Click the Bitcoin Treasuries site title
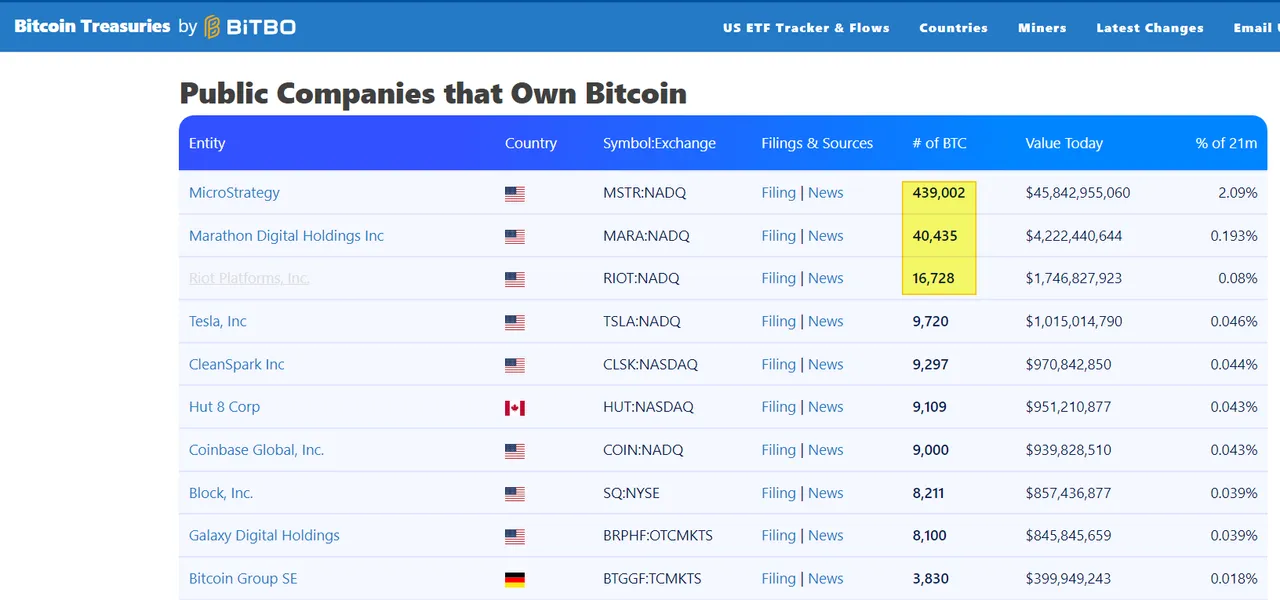The height and width of the screenshot is (600, 1280). point(92,26)
